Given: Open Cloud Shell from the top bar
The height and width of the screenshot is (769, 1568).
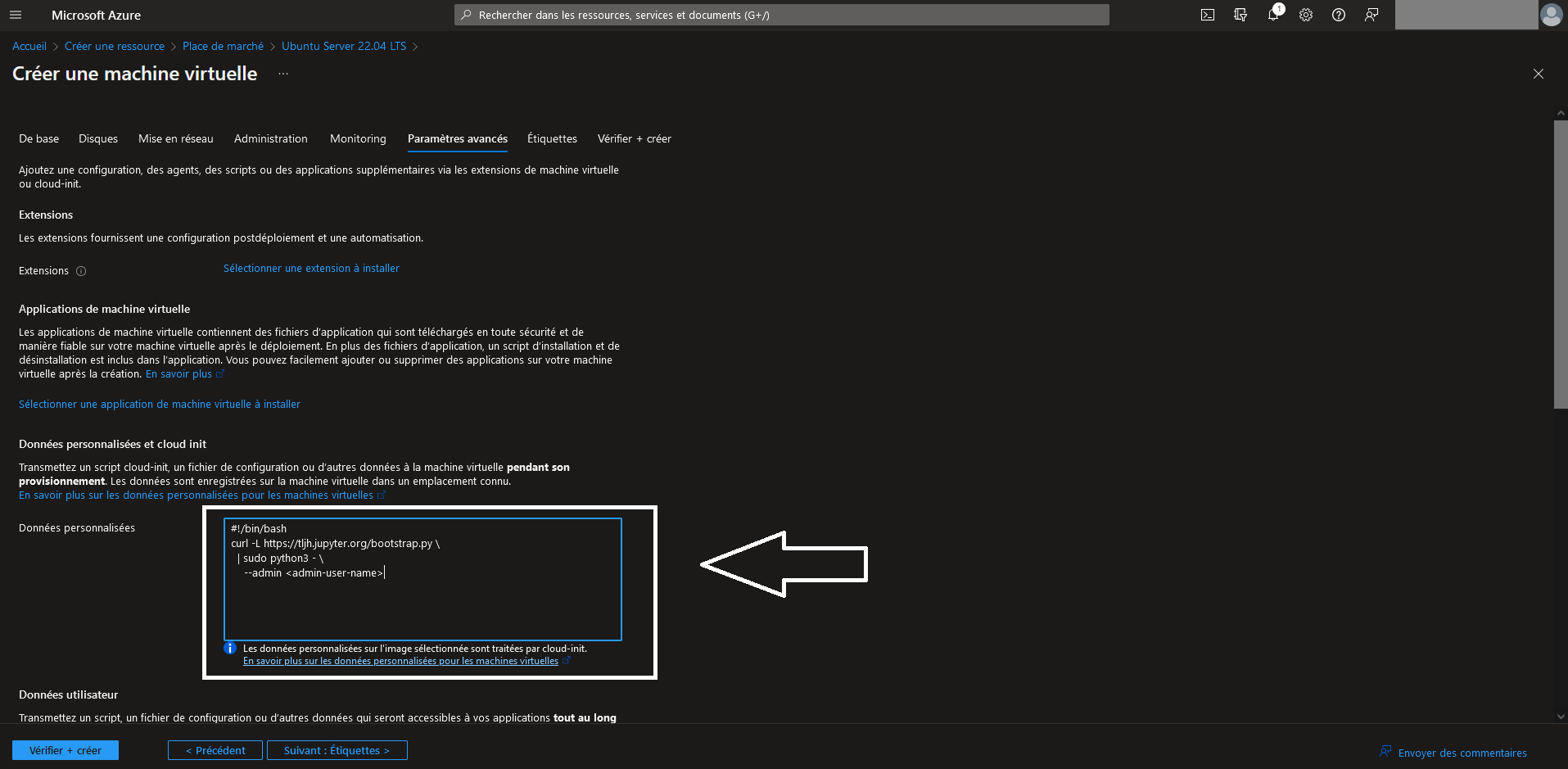Looking at the screenshot, I should coord(1208,15).
